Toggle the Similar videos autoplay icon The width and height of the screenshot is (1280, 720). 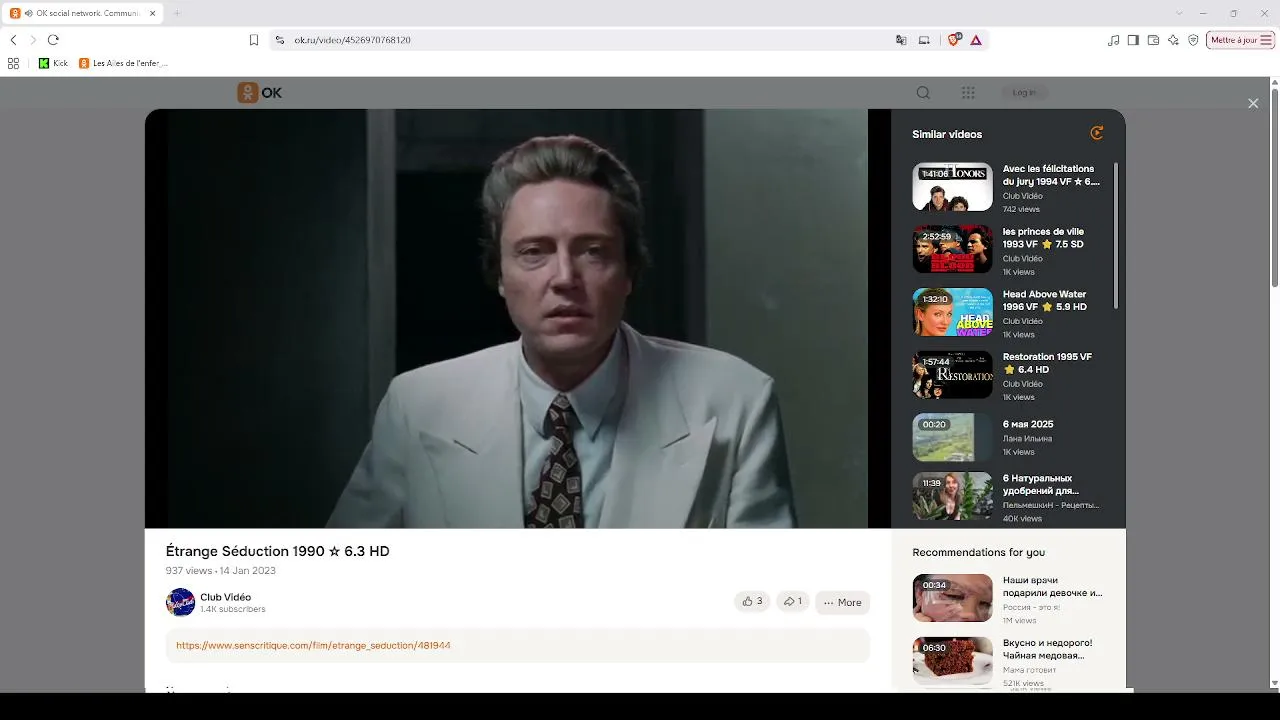tap(1097, 133)
